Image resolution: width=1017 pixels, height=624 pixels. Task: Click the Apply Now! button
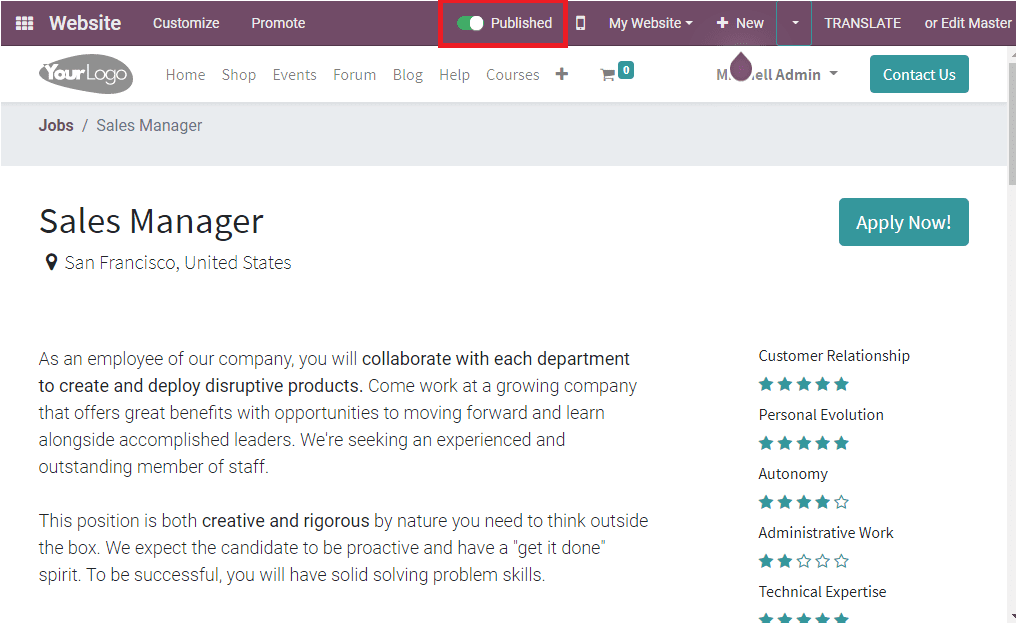[x=903, y=222]
